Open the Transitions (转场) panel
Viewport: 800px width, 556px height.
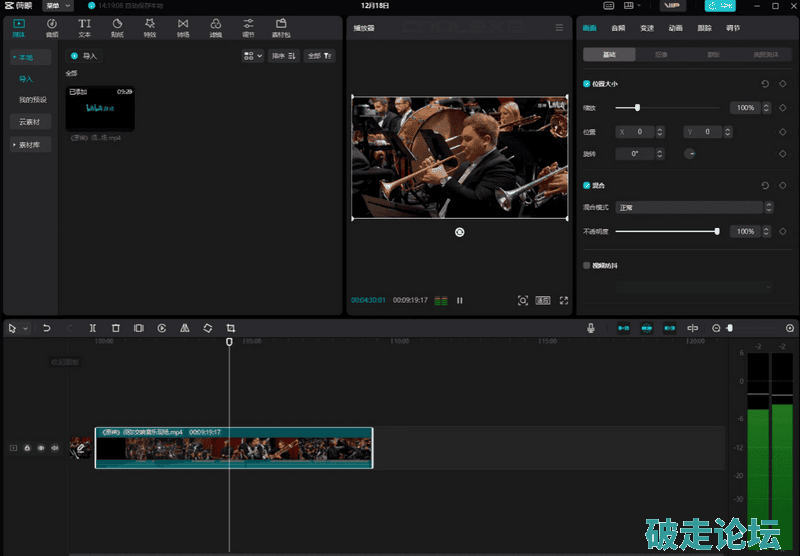coord(182,27)
